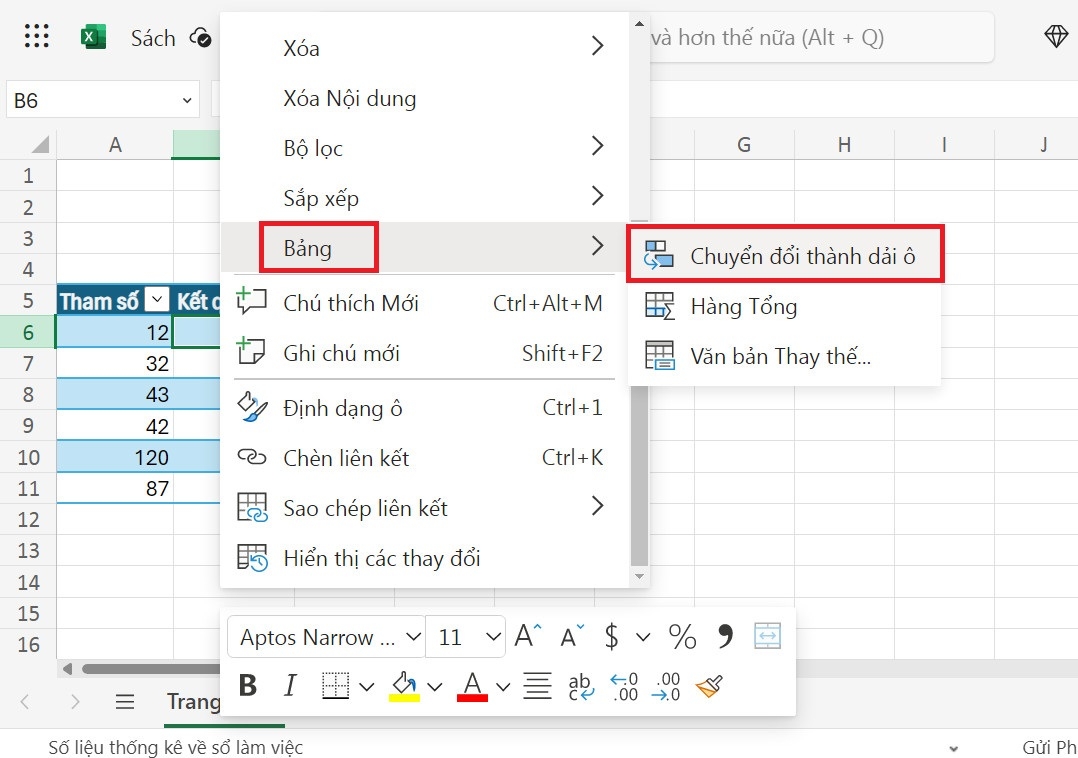Click the context menu scrollbar
The height and width of the screenshot is (758, 1078).
639,475
